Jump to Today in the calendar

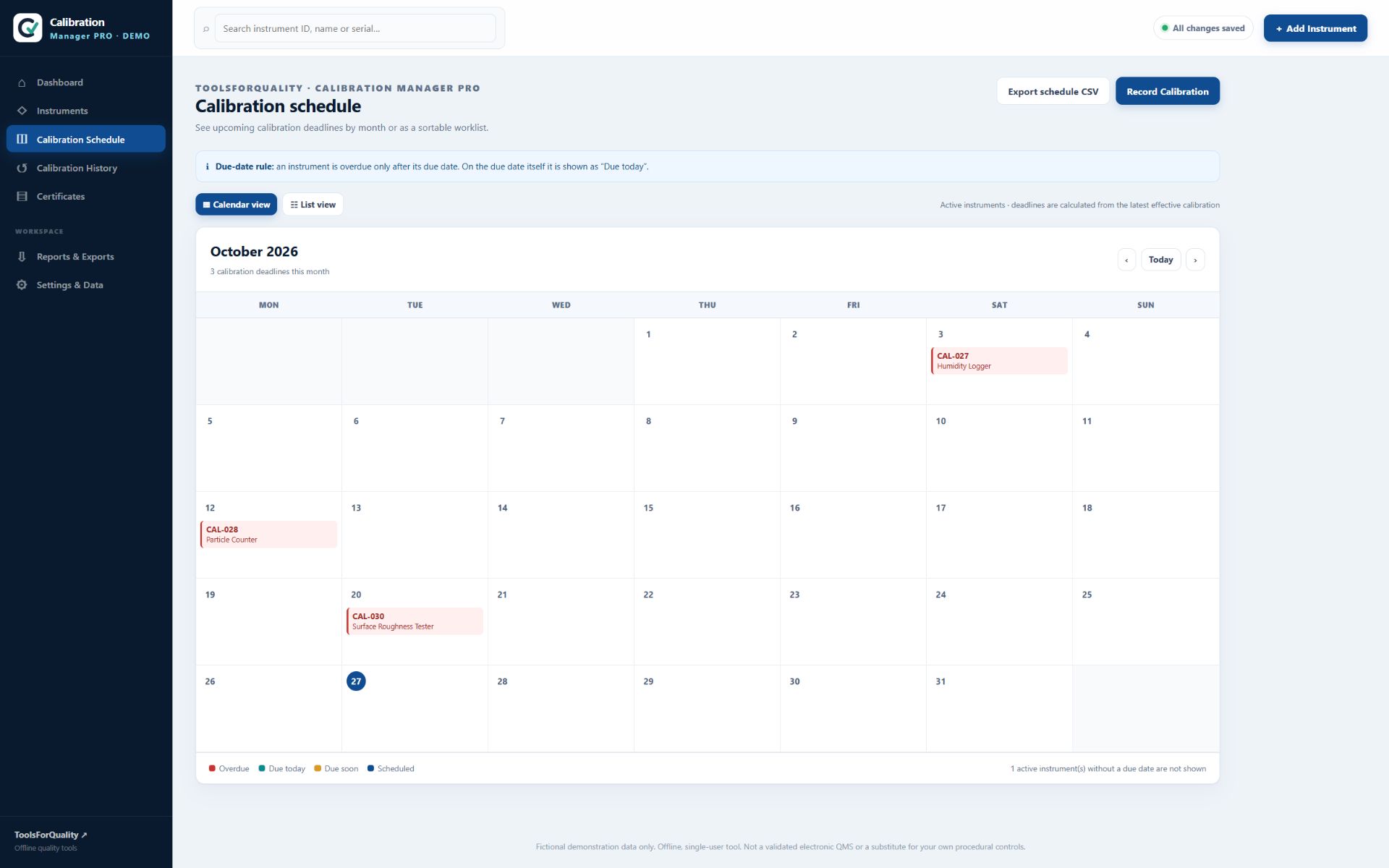[1160, 260]
